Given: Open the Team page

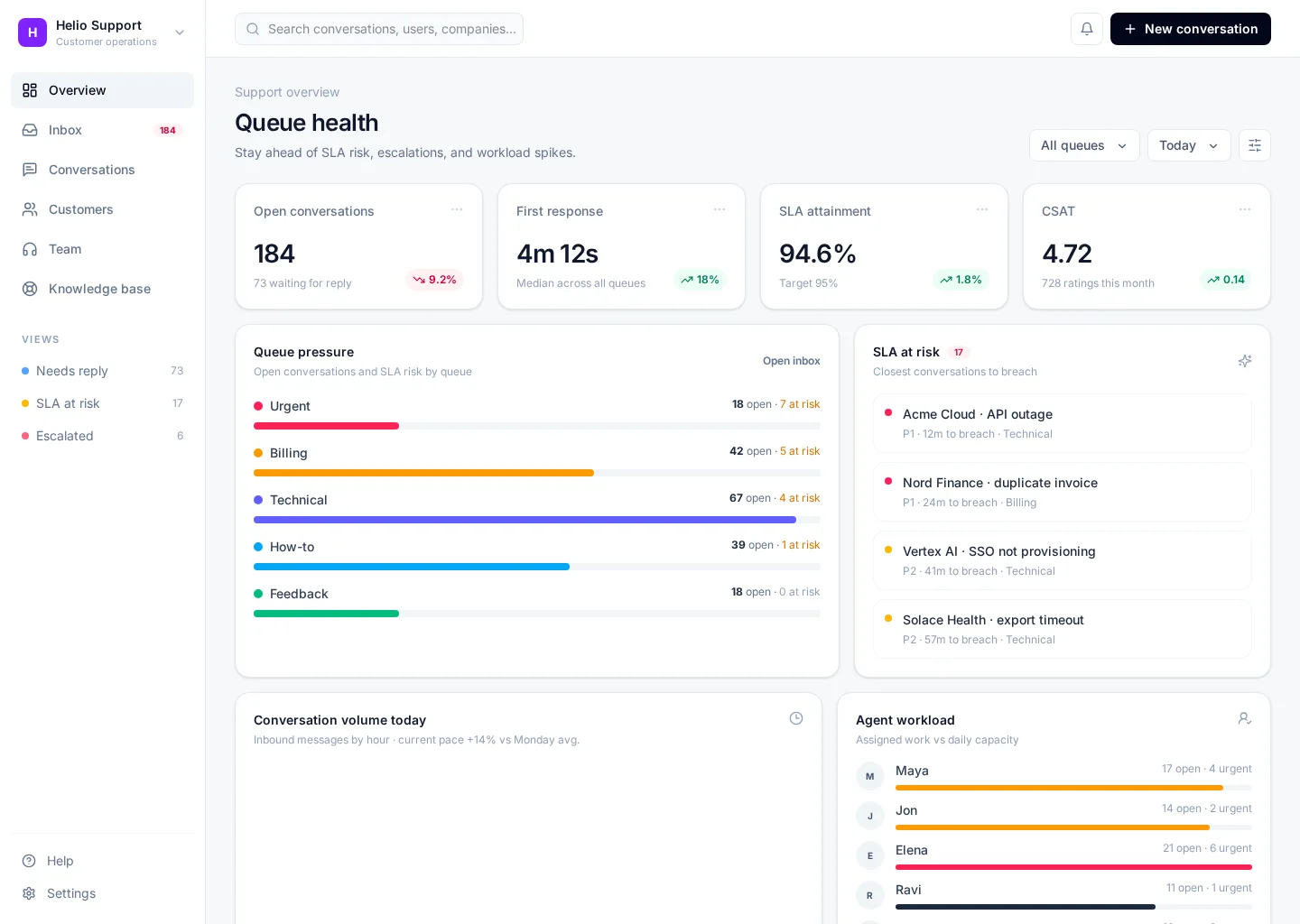Looking at the screenshot, I should pos(102,249).
